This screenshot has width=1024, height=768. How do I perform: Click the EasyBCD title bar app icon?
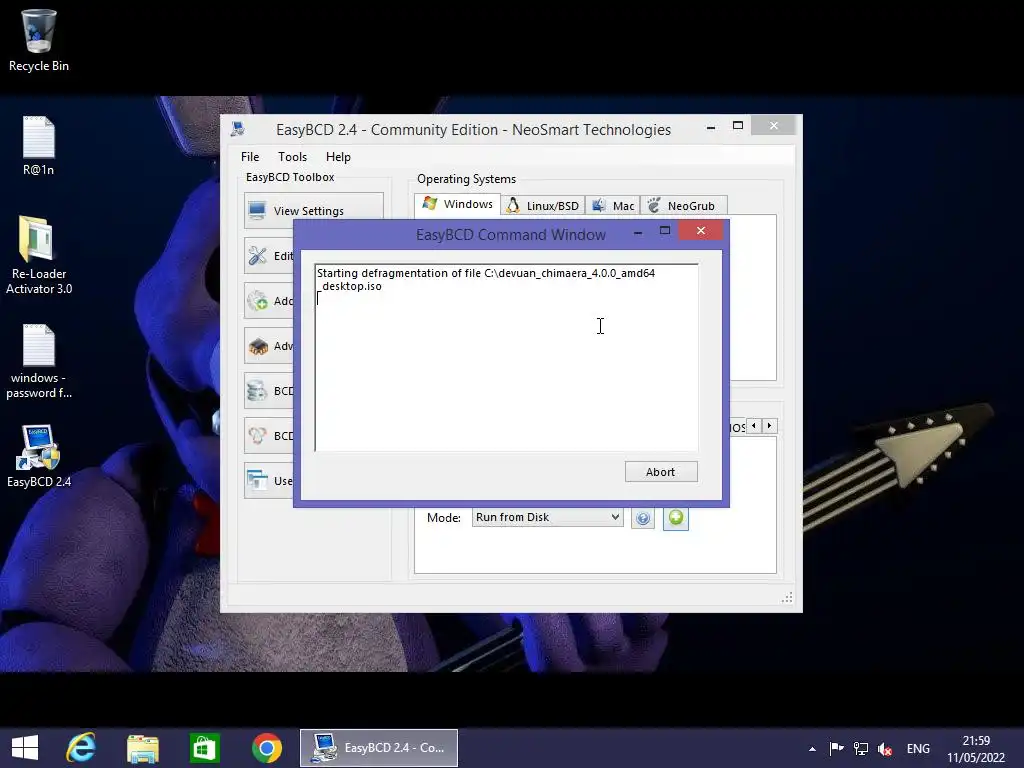(x=238, y=129)
